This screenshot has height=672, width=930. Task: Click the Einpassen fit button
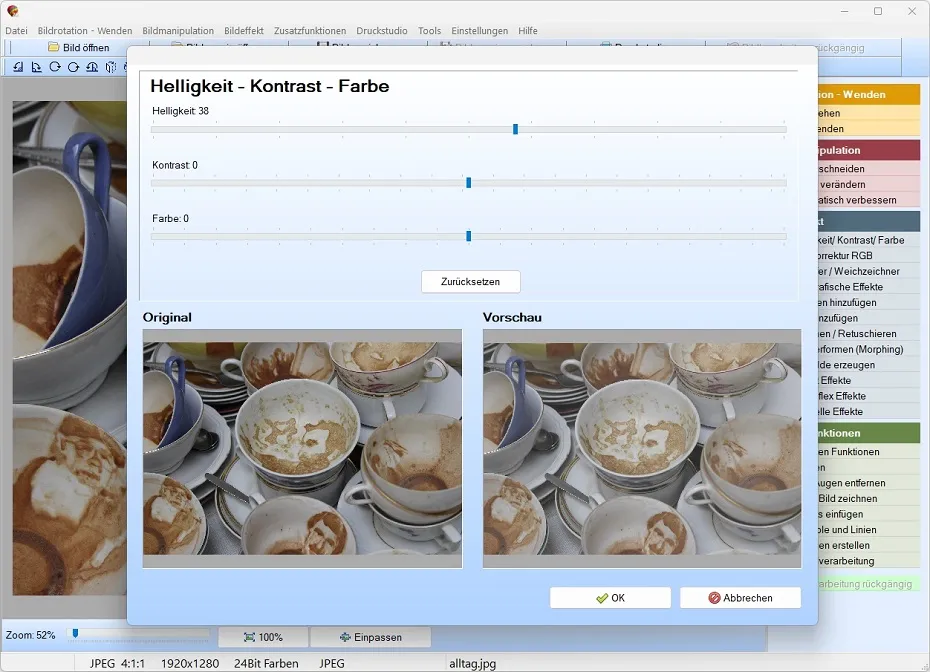(x=371, y=637)
